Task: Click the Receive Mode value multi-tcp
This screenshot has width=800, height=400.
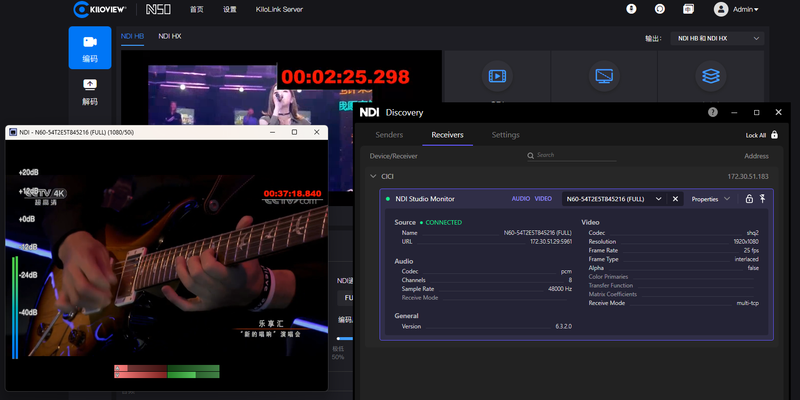Action: [x=747, y=303]
